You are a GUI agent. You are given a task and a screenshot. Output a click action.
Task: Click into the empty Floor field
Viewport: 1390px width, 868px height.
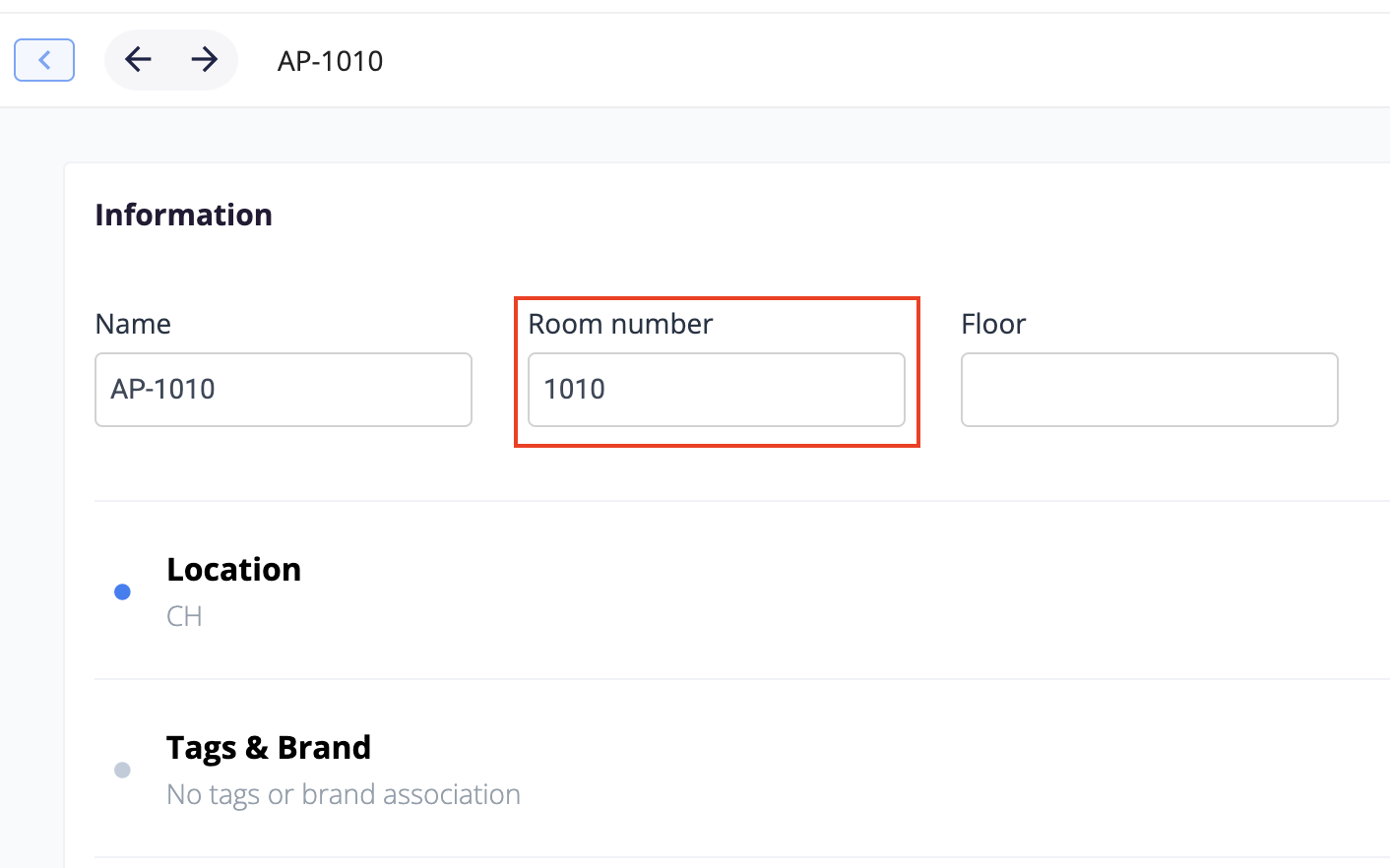pyautogui.click(x=1149, y=390)
